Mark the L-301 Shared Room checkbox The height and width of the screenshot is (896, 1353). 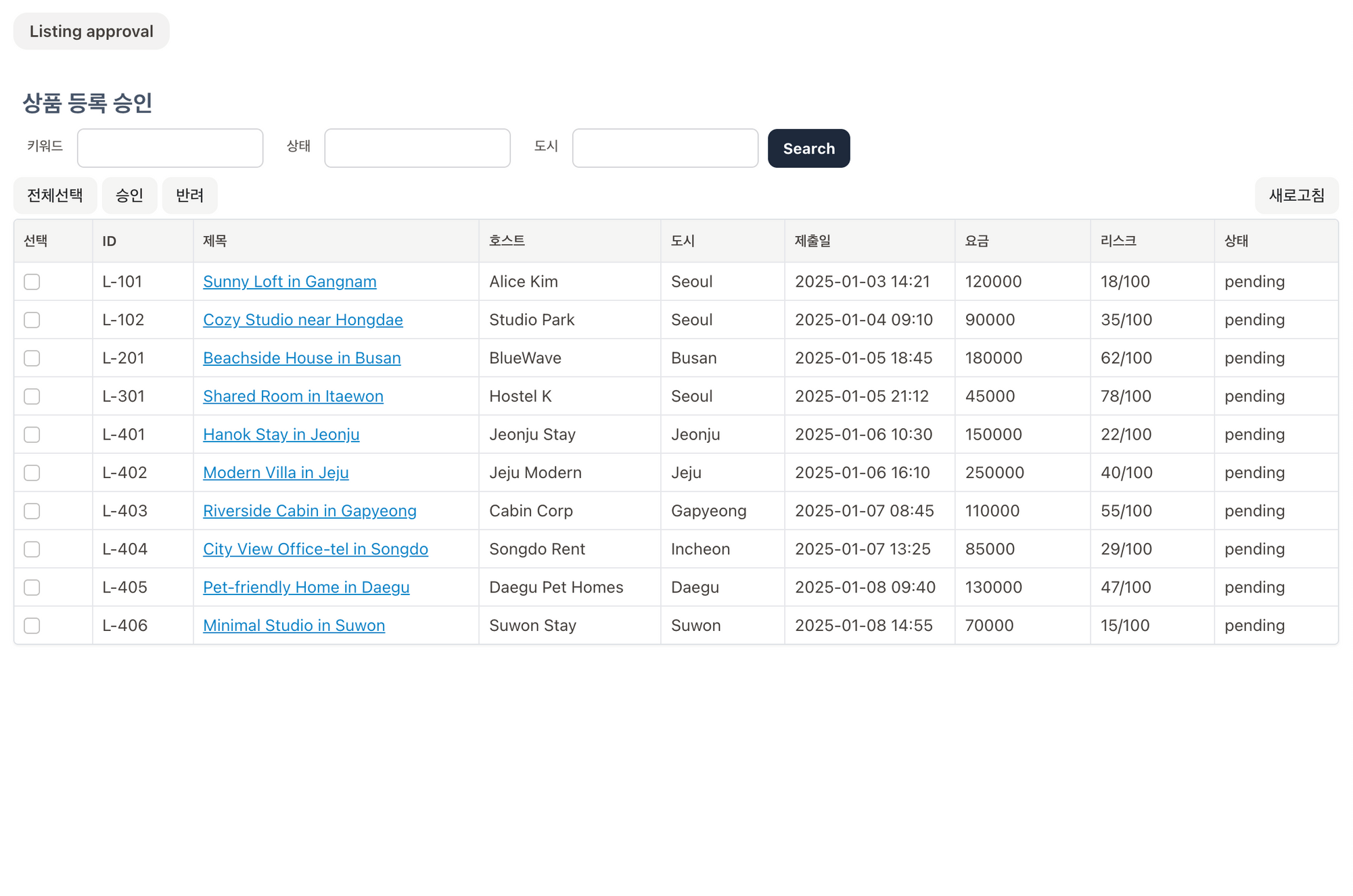point(32,396)
